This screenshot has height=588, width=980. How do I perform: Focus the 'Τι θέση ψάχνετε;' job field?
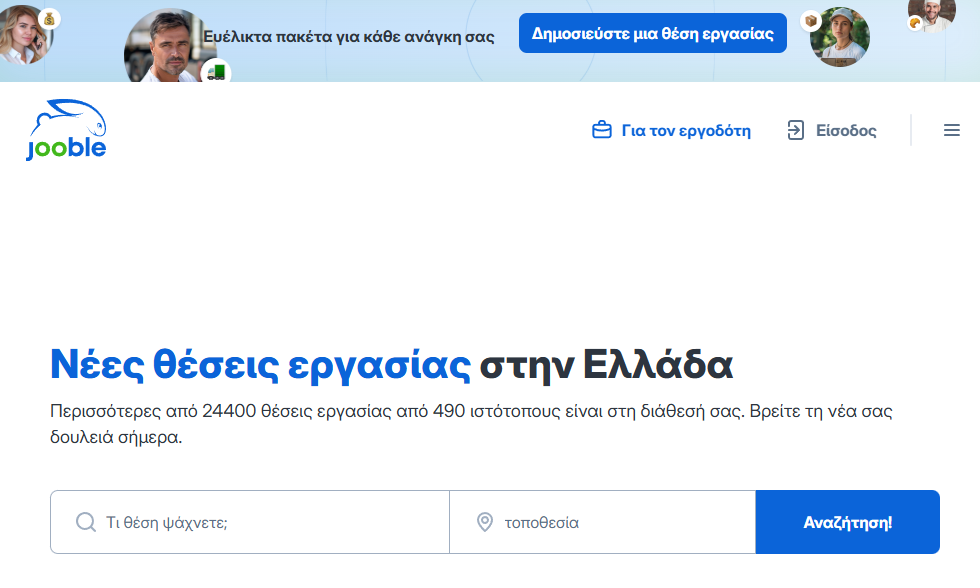250,522
